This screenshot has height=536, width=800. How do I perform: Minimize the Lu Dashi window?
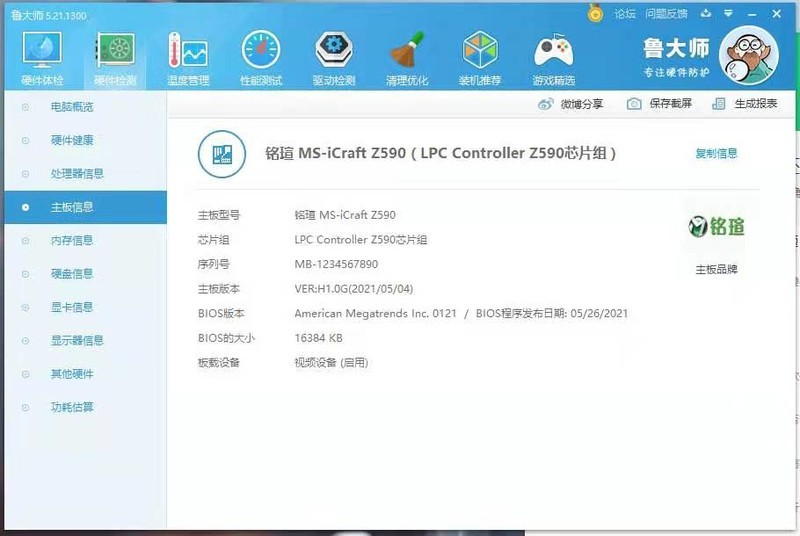tap(752, 14)
